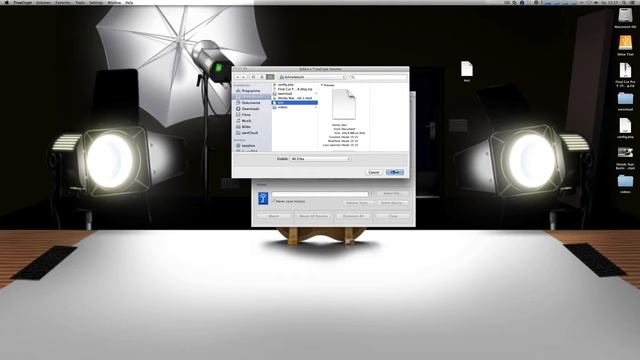The width and height of the screenshot is (640, 360).
Task: Select the orange drive desktop icon
Action: point(625,43)
